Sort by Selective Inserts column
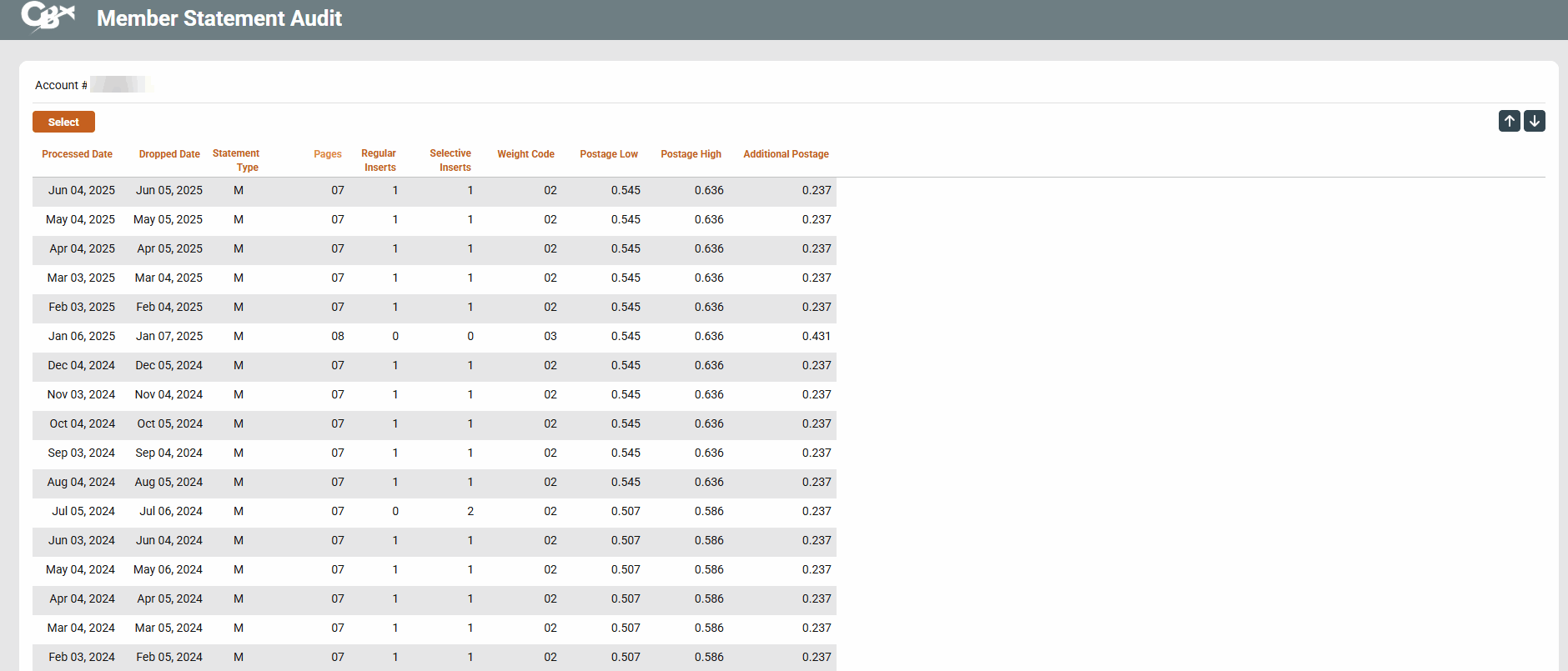 click(x=450, y=160)
